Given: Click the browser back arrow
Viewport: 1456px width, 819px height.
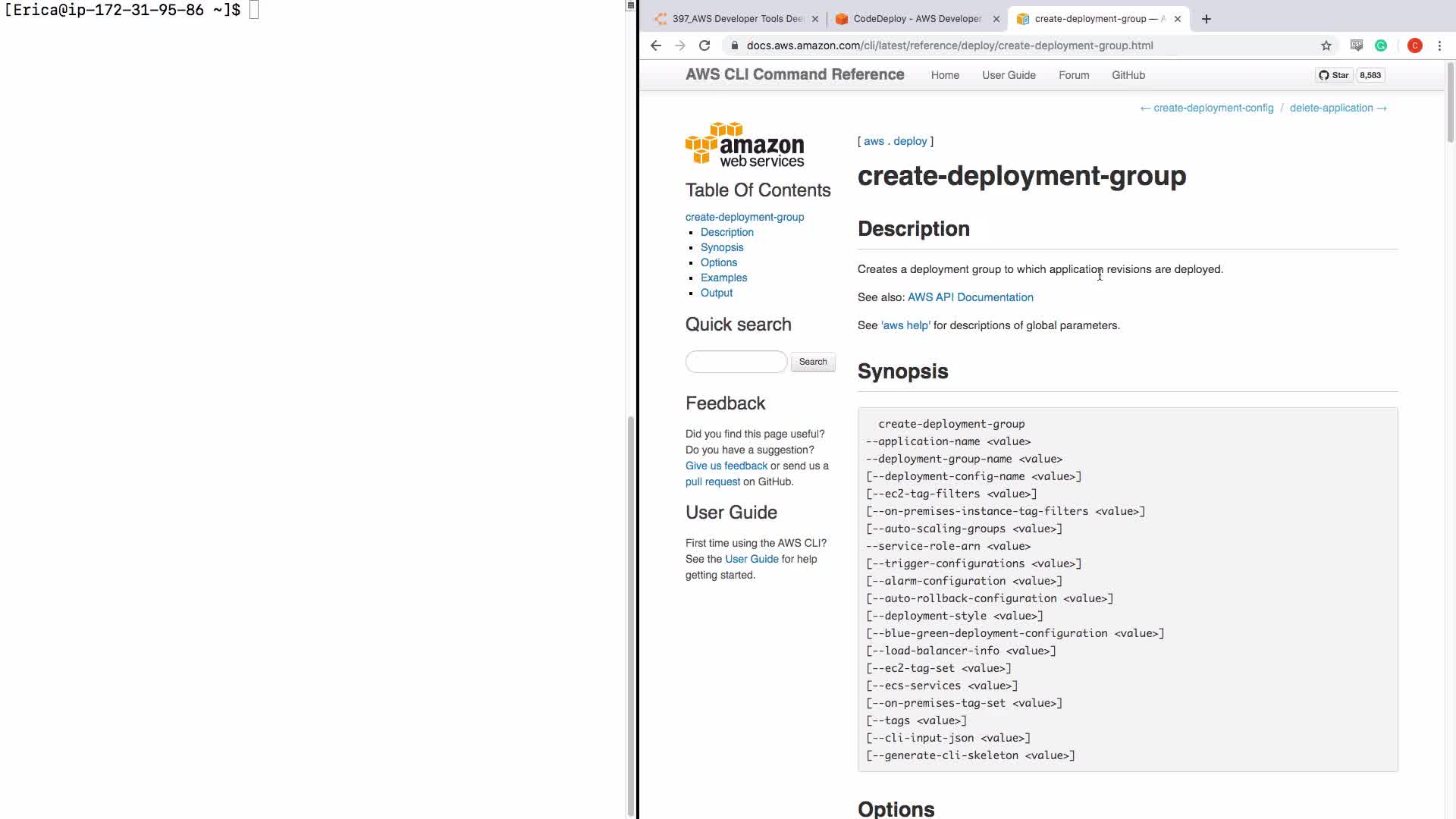Looking at the screenshot, I should (656, 45).
